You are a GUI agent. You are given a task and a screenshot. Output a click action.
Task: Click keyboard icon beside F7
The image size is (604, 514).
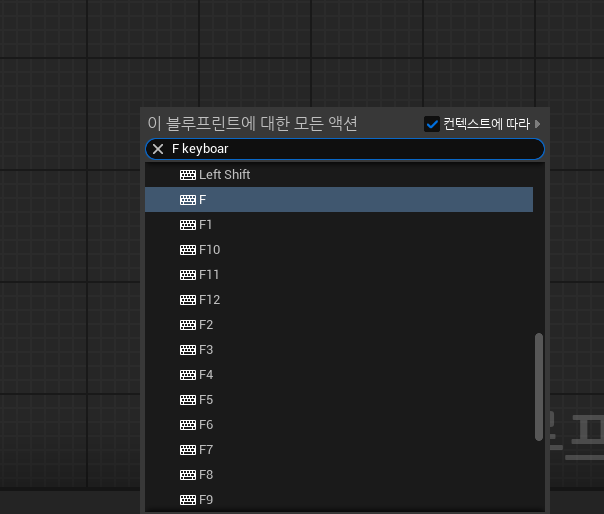(x=188, y=450)
